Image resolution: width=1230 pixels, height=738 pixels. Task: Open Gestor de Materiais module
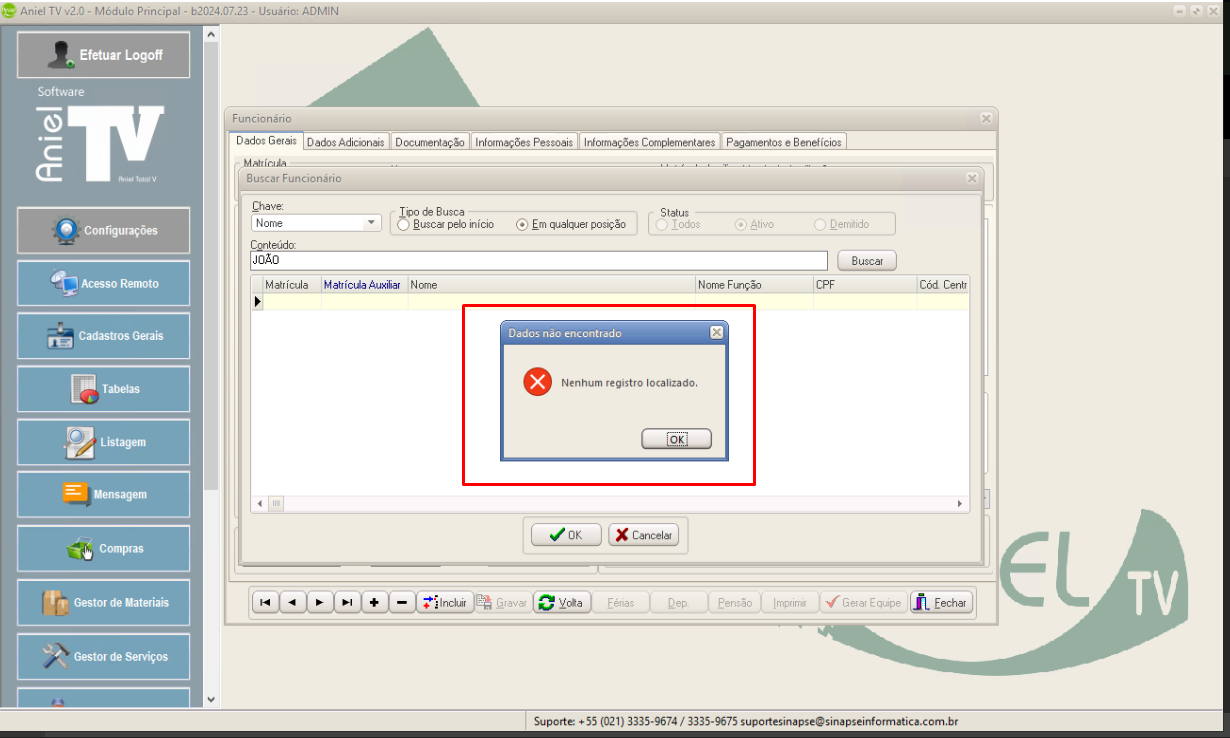tap(103, 603)
